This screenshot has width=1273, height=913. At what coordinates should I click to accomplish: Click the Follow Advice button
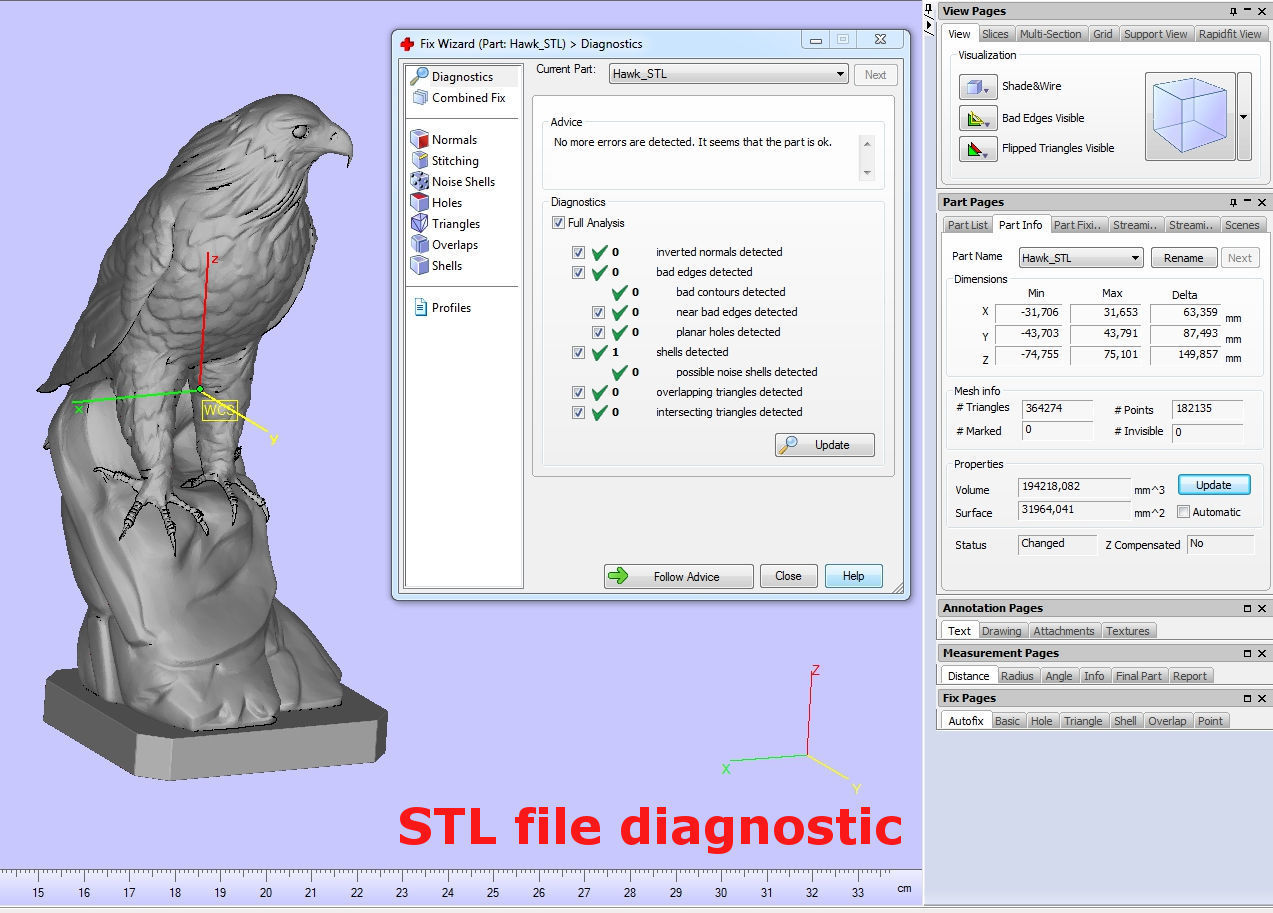pyautogui.click(x=679, y=576)
